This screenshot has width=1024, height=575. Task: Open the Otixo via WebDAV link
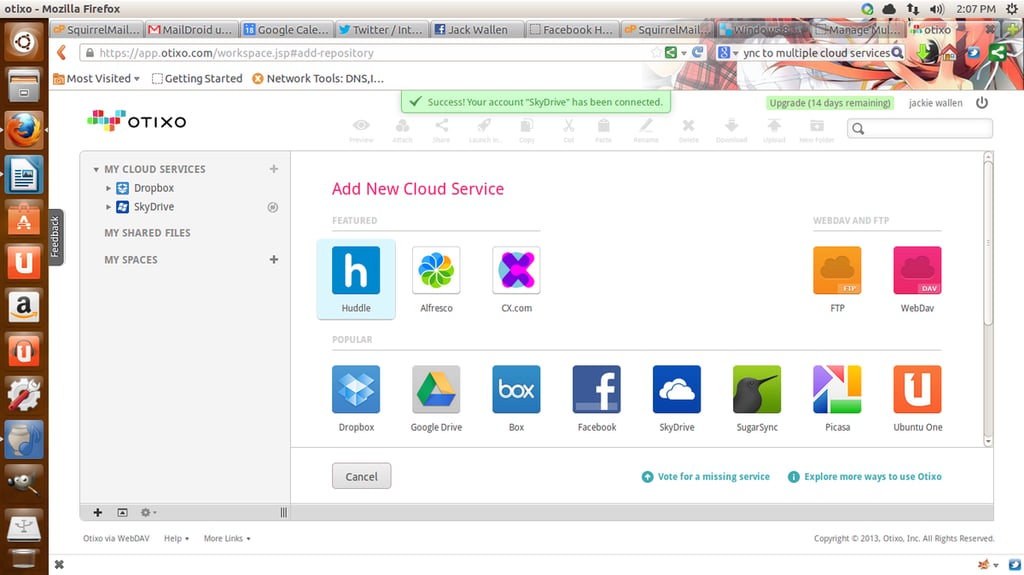point(116,538)
